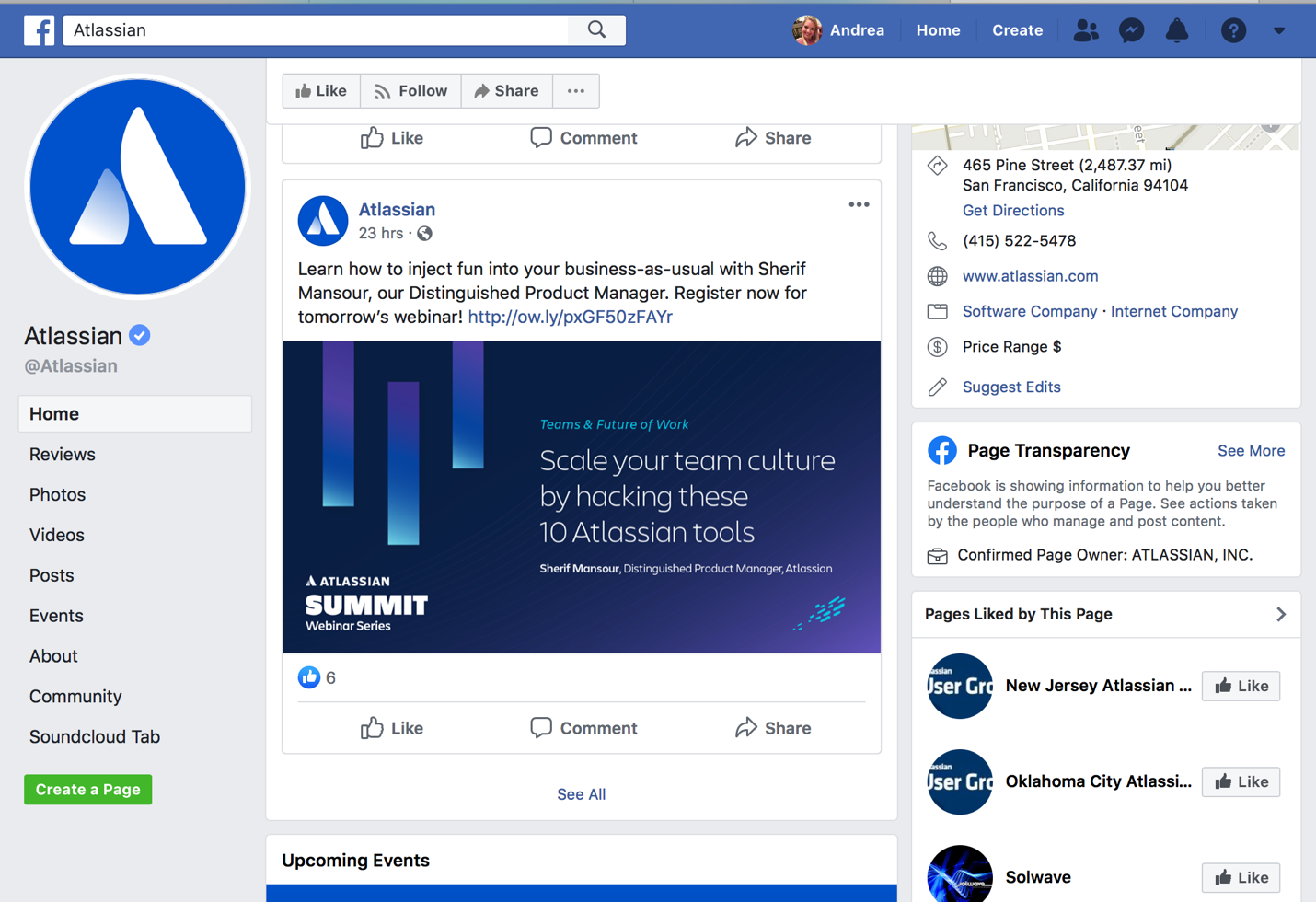Click the website globe icon
This screenshot has height=902, width=1316.
[x=937, y=276]
